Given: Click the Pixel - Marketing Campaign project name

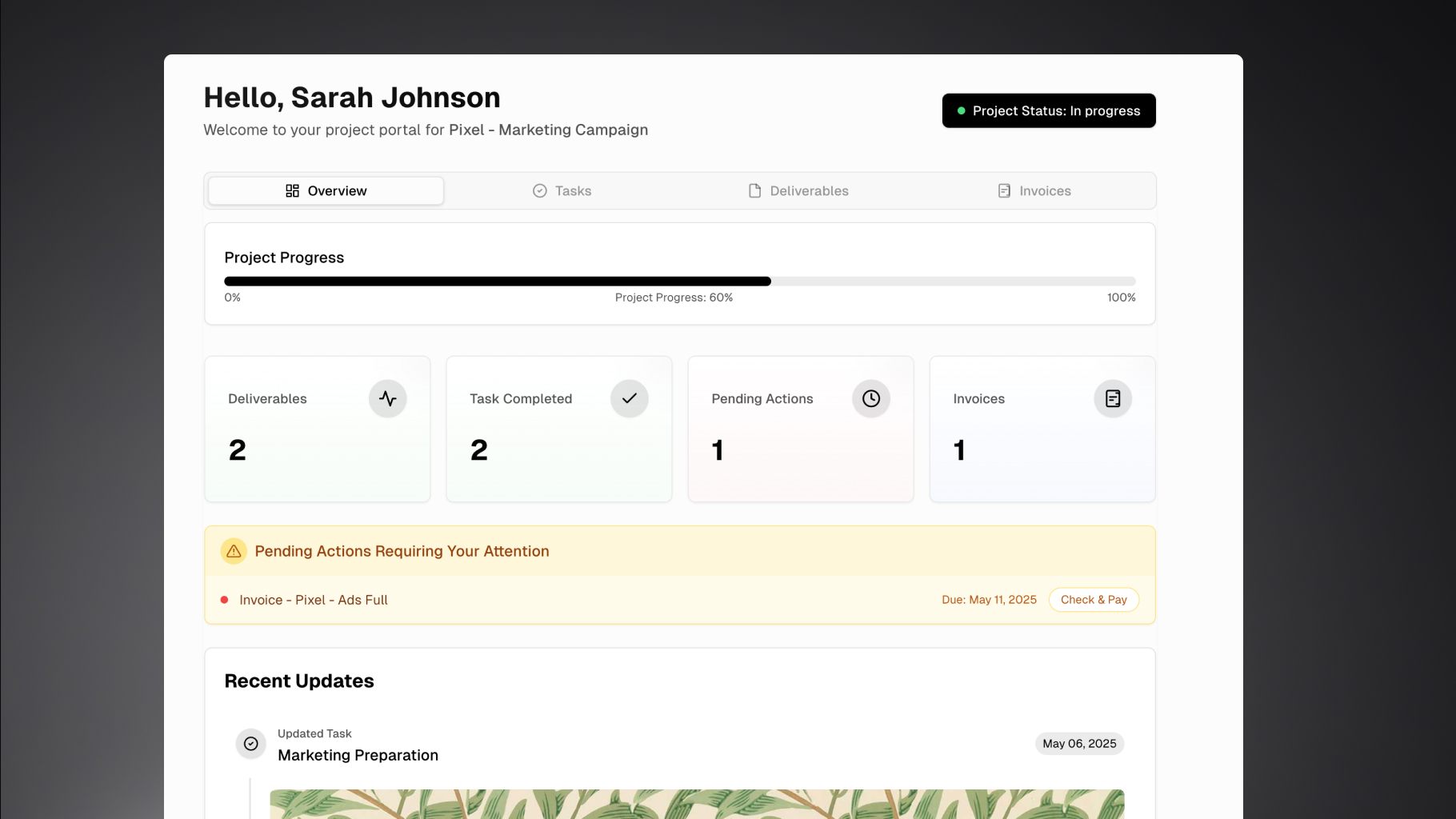Looking at the screenshot, I should 548,130.
